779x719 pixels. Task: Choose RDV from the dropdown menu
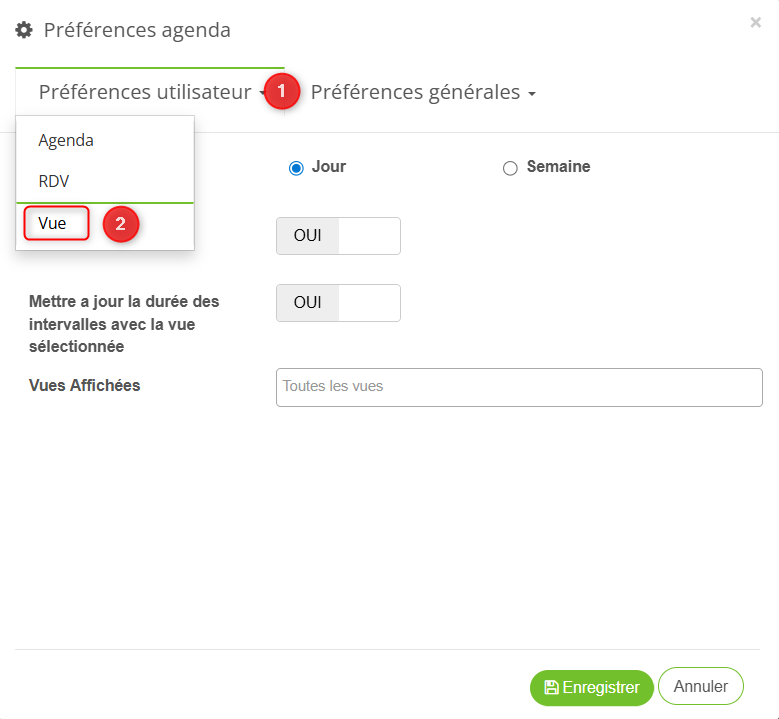point(54,181)
